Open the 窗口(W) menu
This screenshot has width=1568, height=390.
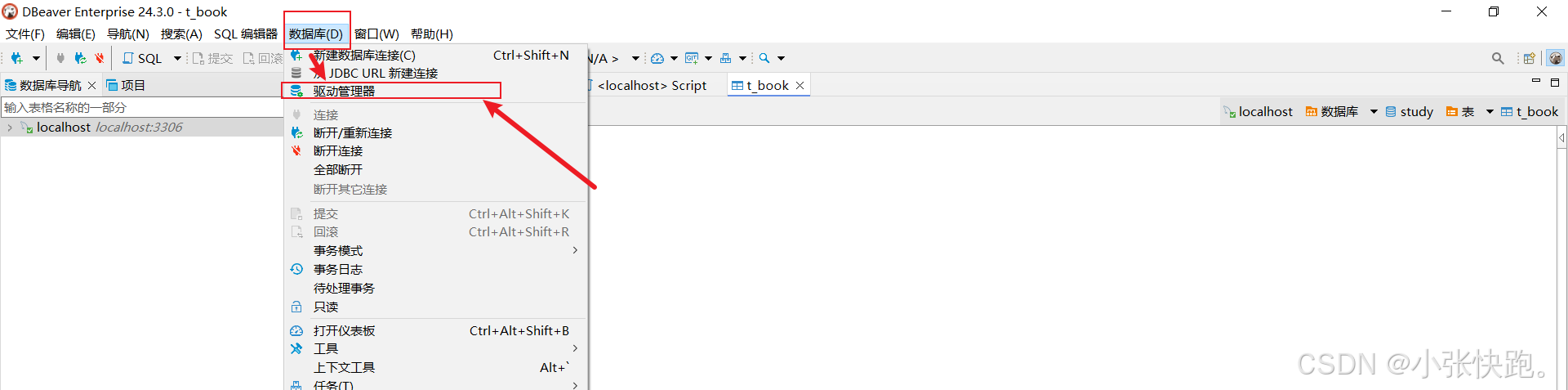point(376,34)
